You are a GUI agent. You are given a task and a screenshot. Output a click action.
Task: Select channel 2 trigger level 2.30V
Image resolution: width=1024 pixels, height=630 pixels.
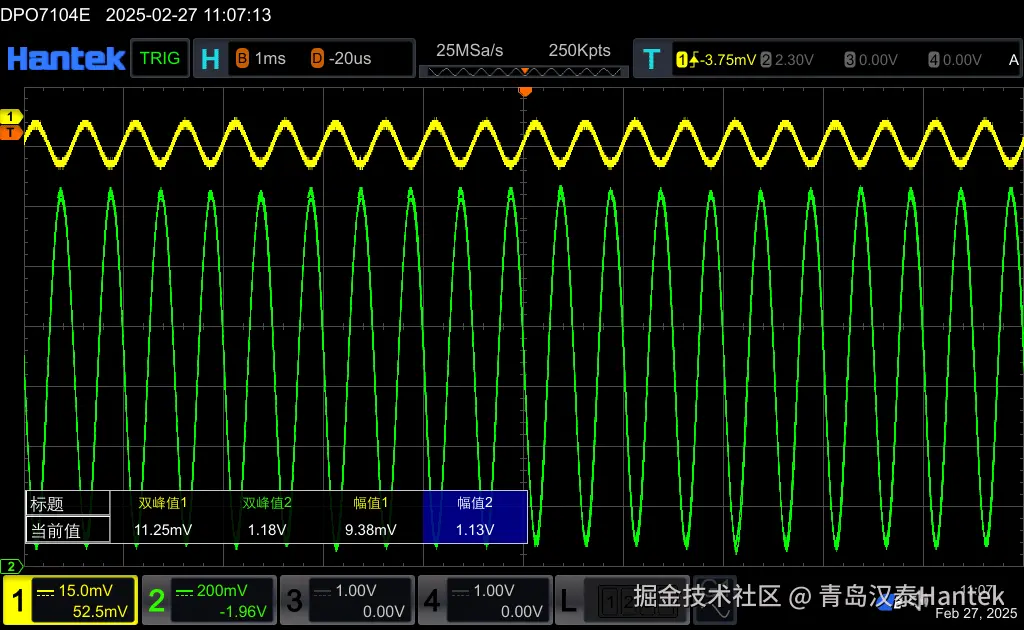[x=787, y=60]
